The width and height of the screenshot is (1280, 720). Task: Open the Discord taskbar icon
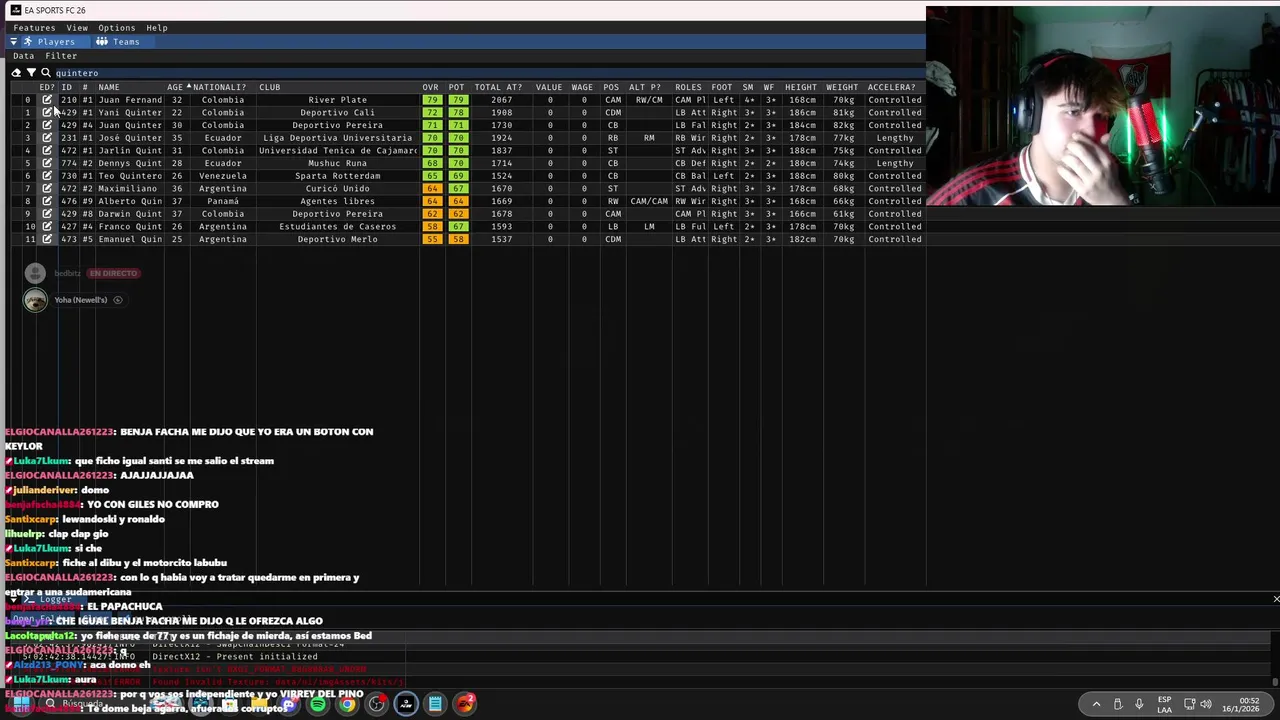point(288,704)
